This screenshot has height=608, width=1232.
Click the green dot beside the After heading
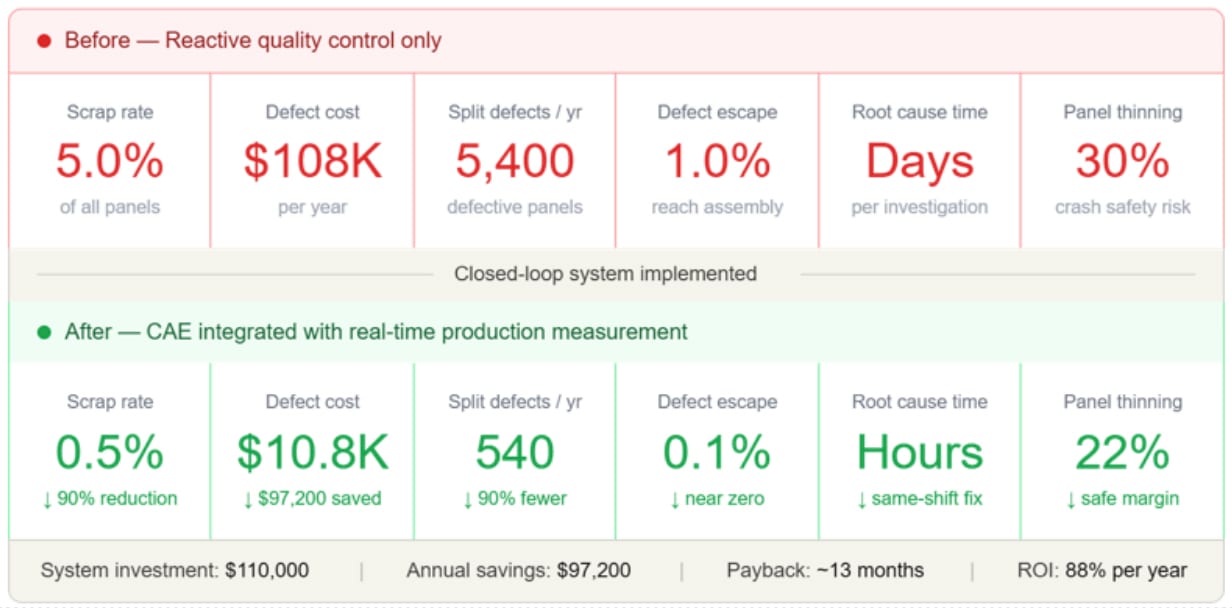coord(43,332)
